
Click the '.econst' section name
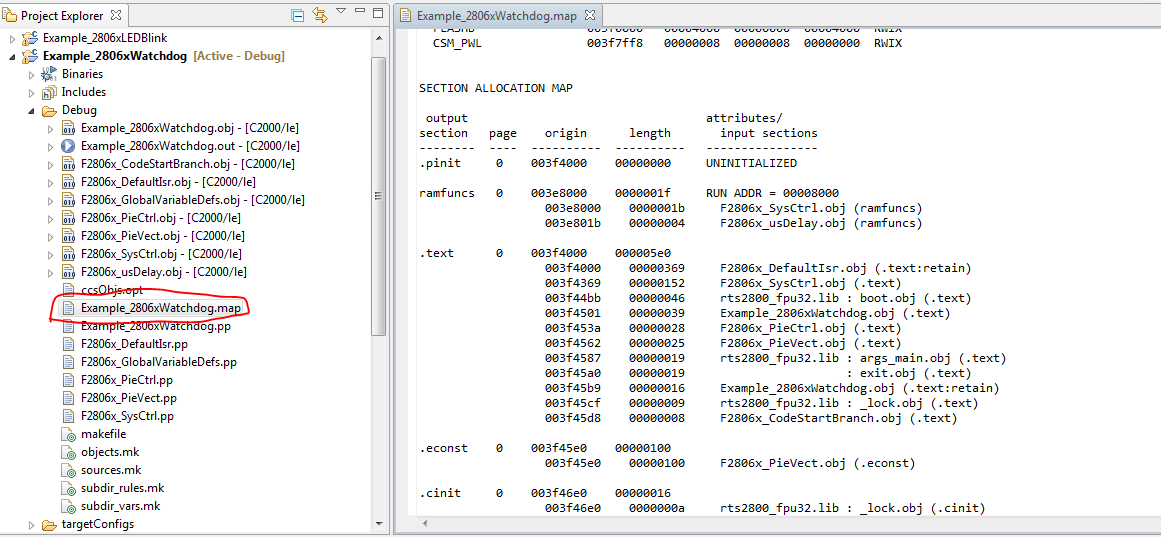(x=443, y=448)
